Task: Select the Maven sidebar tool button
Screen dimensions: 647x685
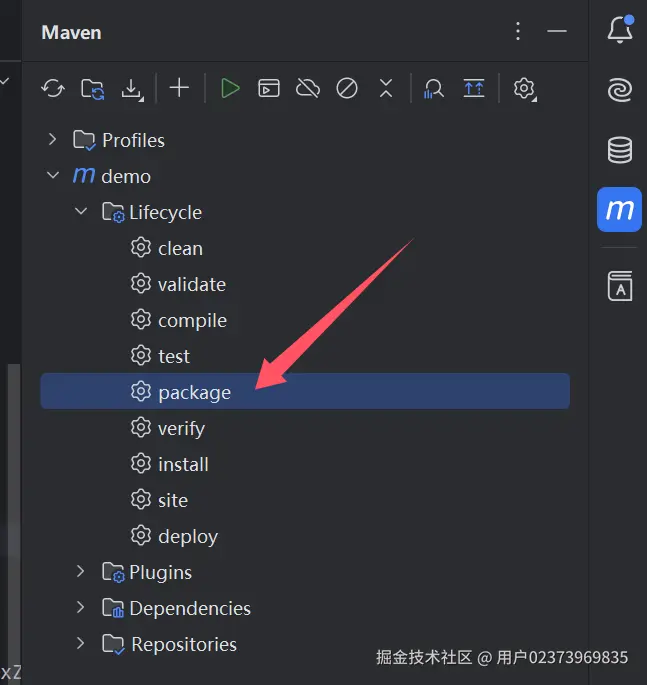Action: click(619, 209)
